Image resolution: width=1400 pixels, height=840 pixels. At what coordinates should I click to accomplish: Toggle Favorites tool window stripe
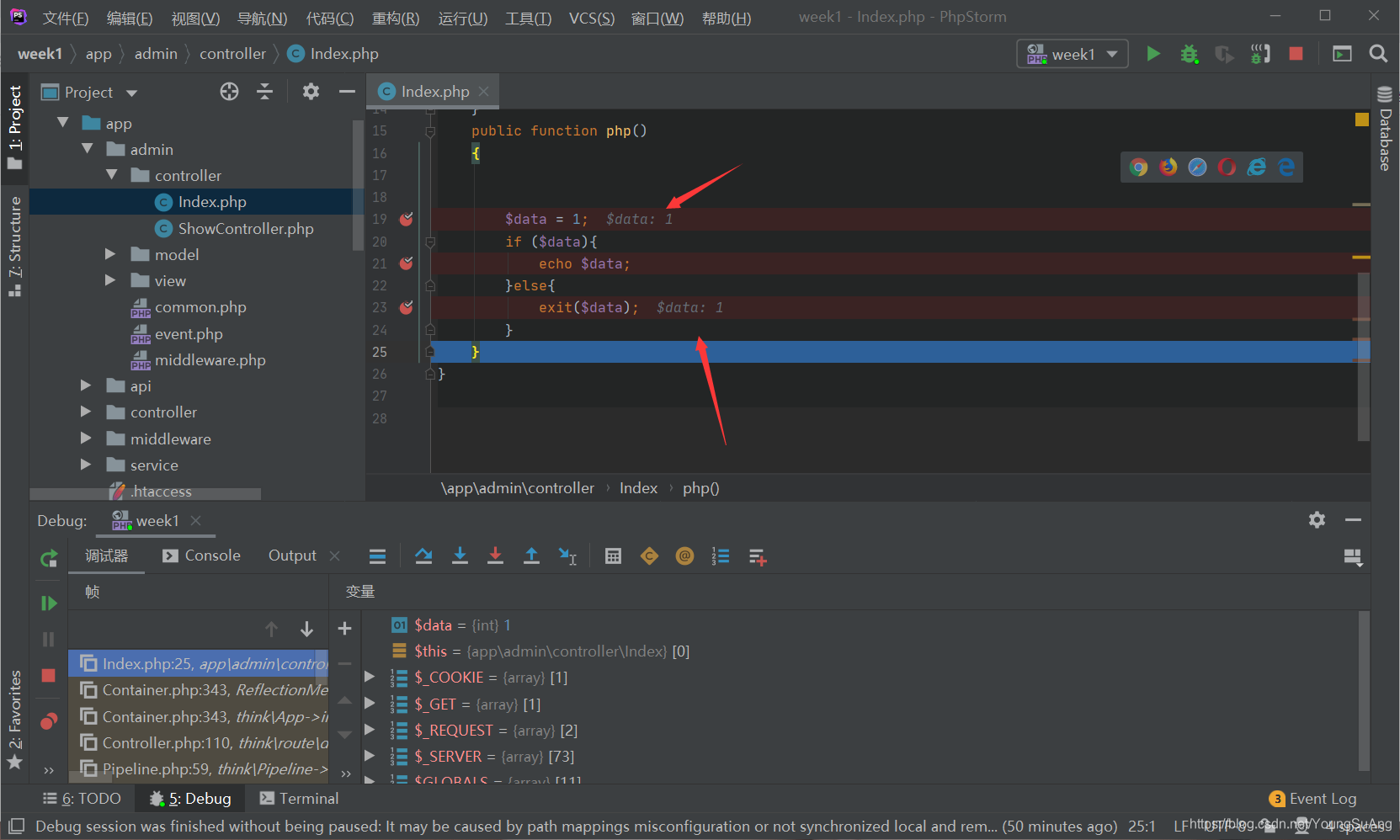(15, 720)
